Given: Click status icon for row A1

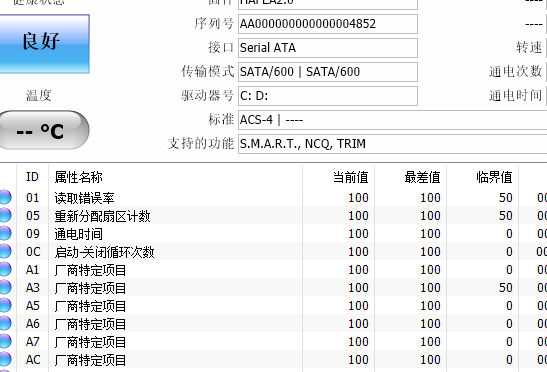Looking at the screenshot, I should 5,269.
